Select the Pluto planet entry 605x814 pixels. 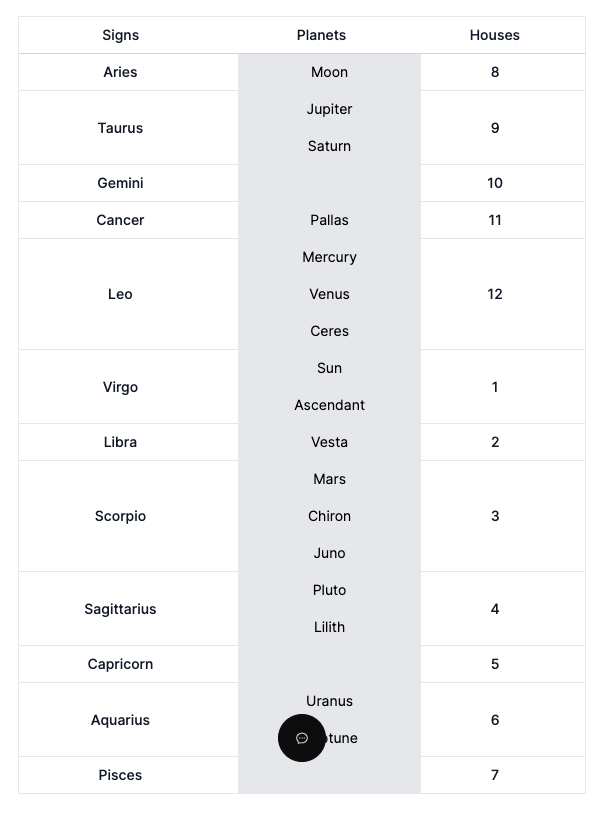pos(329,590)
